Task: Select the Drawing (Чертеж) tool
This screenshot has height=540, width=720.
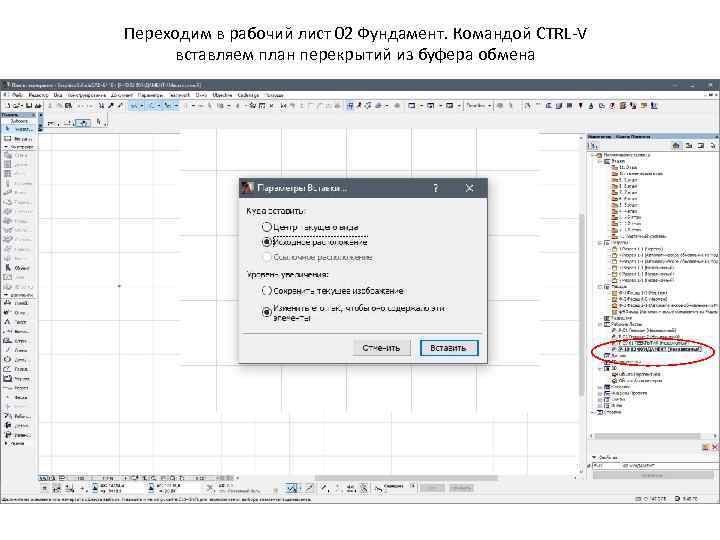Action: [18, 378]
